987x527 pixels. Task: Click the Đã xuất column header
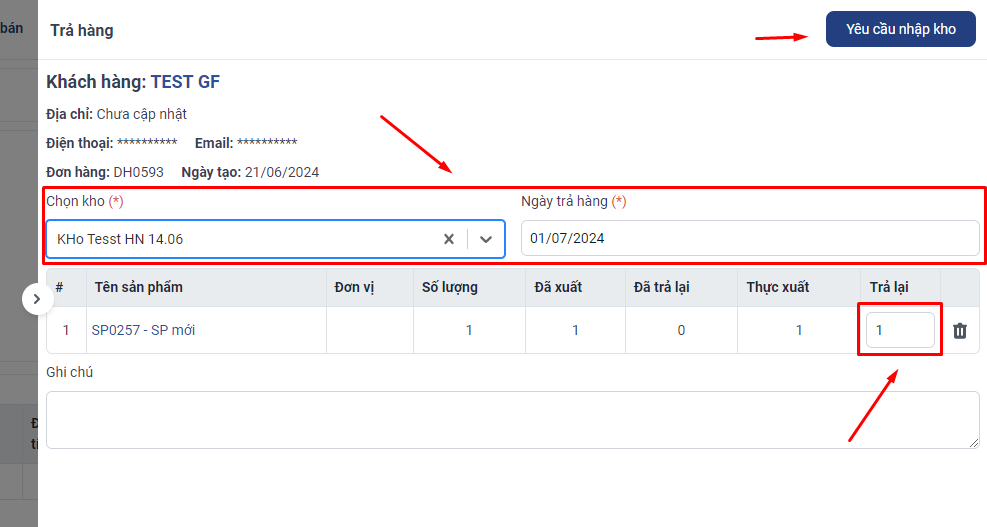558,287
